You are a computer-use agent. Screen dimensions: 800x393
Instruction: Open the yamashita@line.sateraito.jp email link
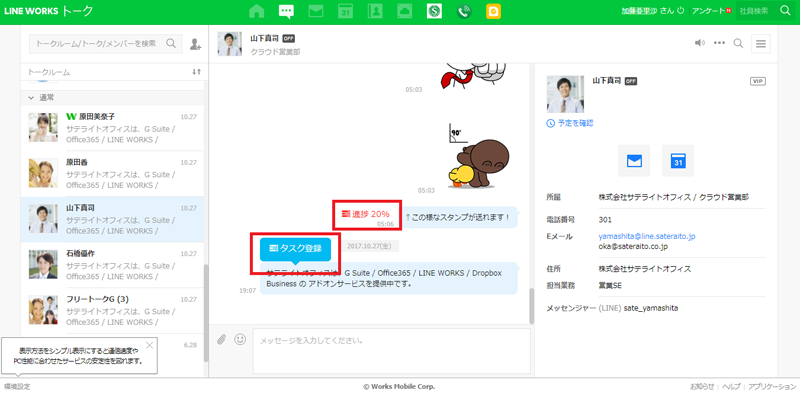[x=647, y=237]
